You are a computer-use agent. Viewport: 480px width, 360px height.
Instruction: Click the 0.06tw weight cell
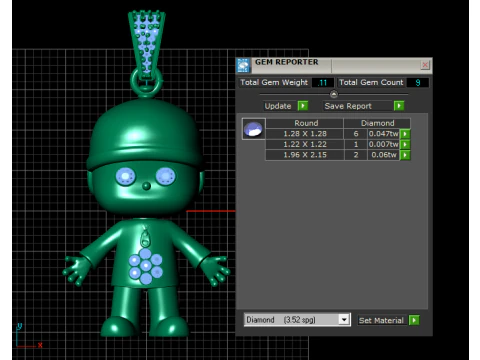pyautogui.click(x=383, y=155)
